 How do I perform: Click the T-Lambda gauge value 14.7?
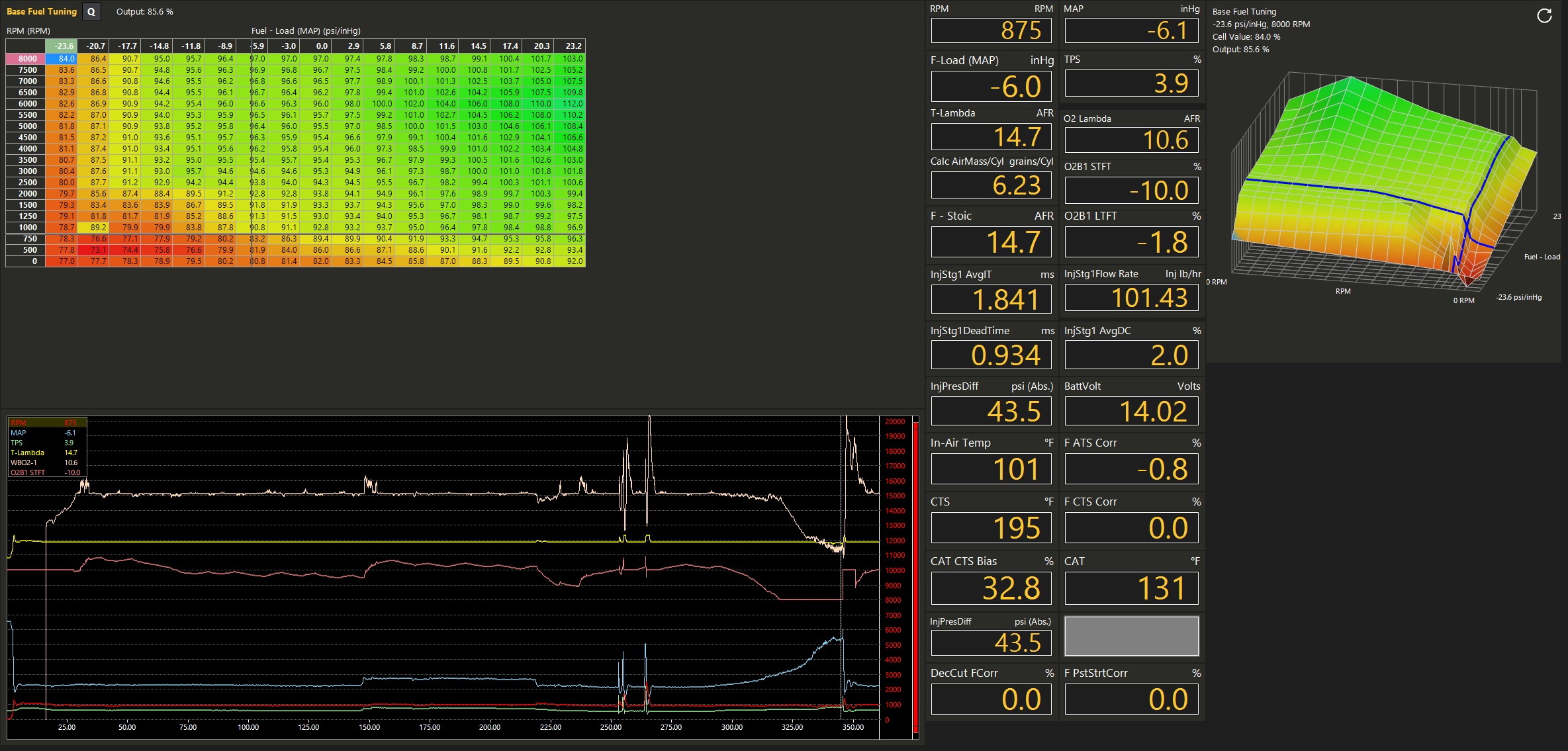[x=991, y=137]
